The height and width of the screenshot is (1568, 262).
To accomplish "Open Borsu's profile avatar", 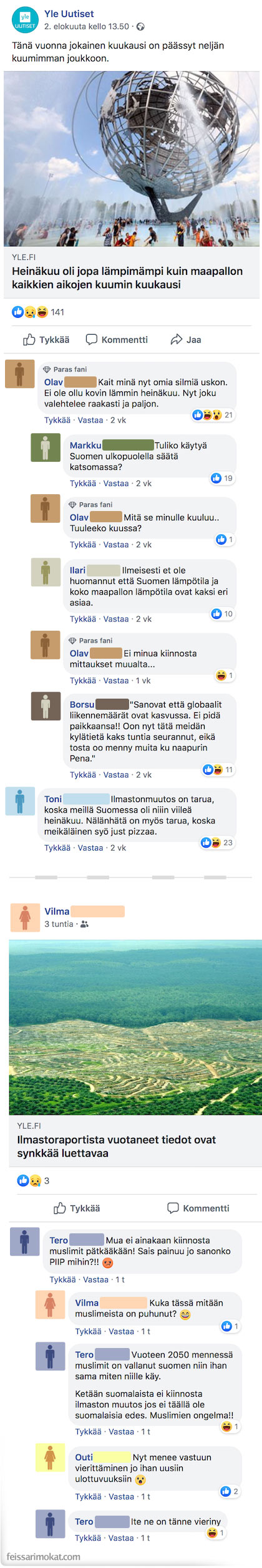I will [45, 706].
